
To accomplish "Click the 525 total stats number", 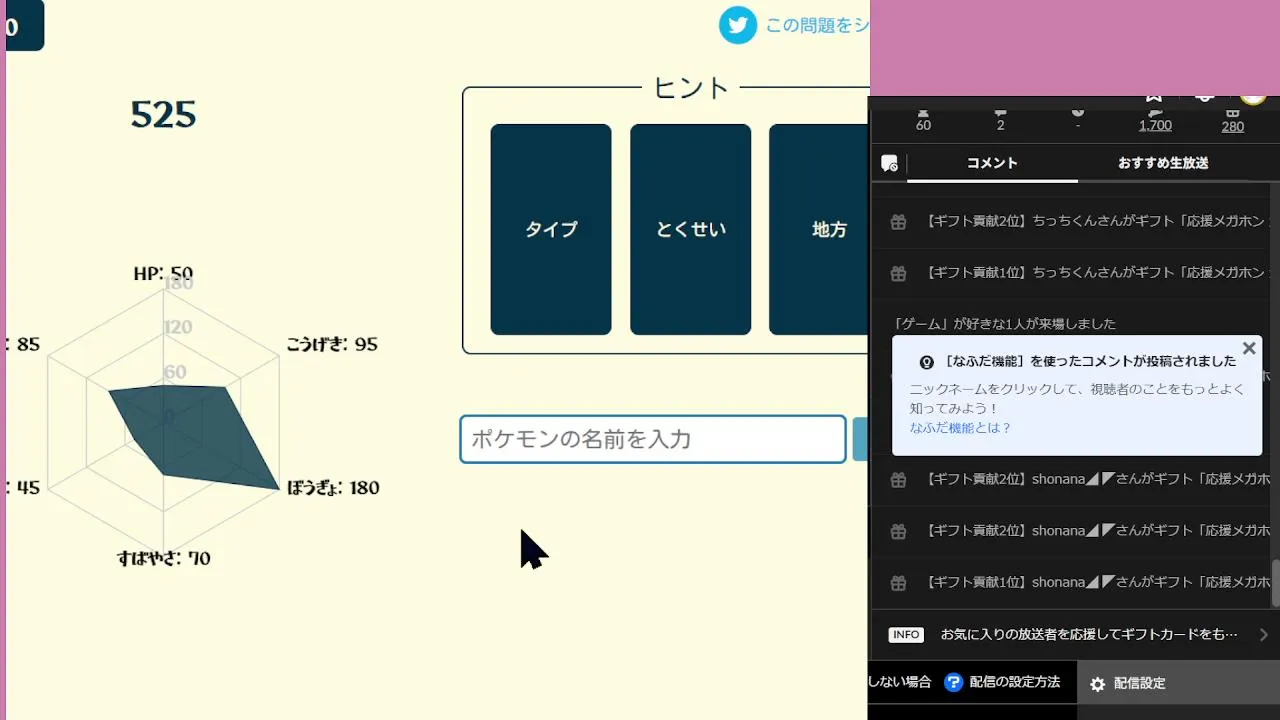I will coord(163,115).
